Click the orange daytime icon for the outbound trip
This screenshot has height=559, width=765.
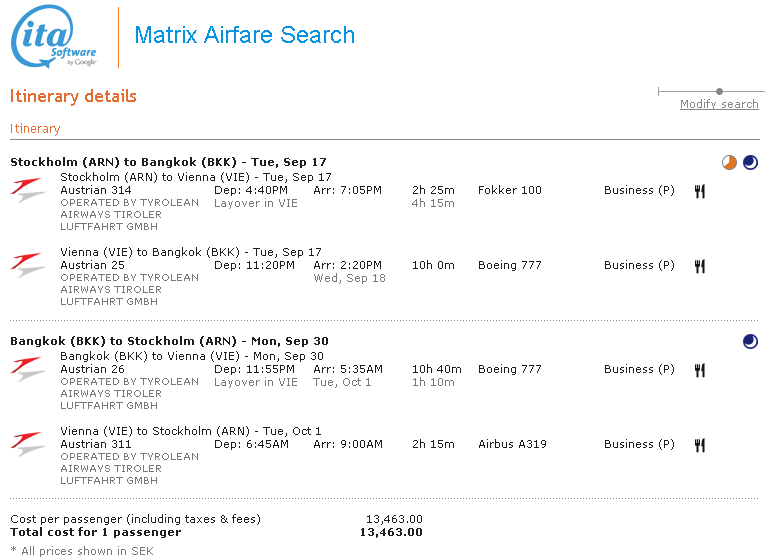(x=729, y=162)
